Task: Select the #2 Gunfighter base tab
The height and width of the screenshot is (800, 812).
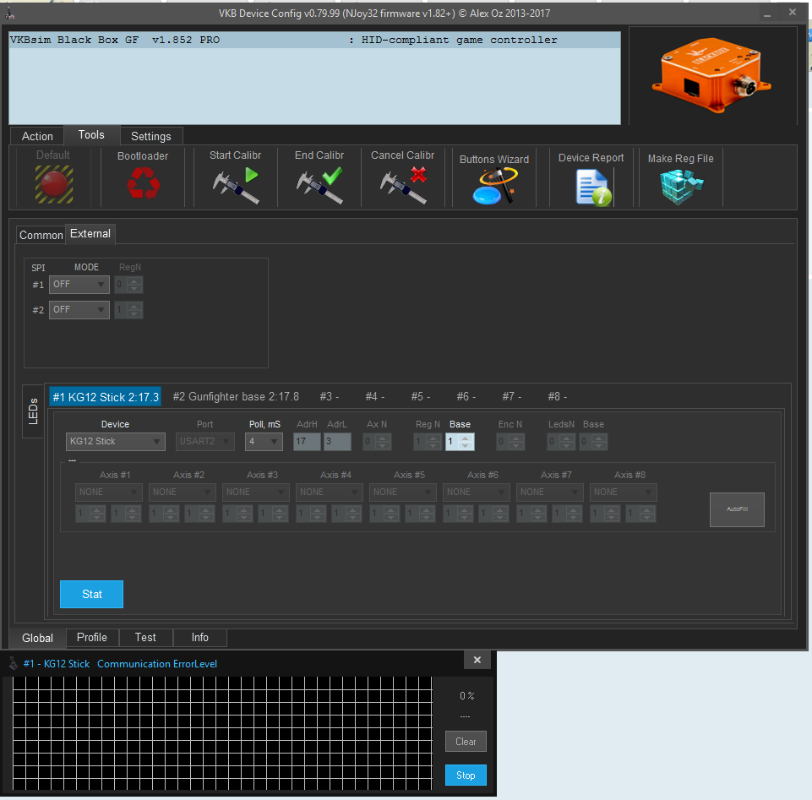Action: [235, 397]
